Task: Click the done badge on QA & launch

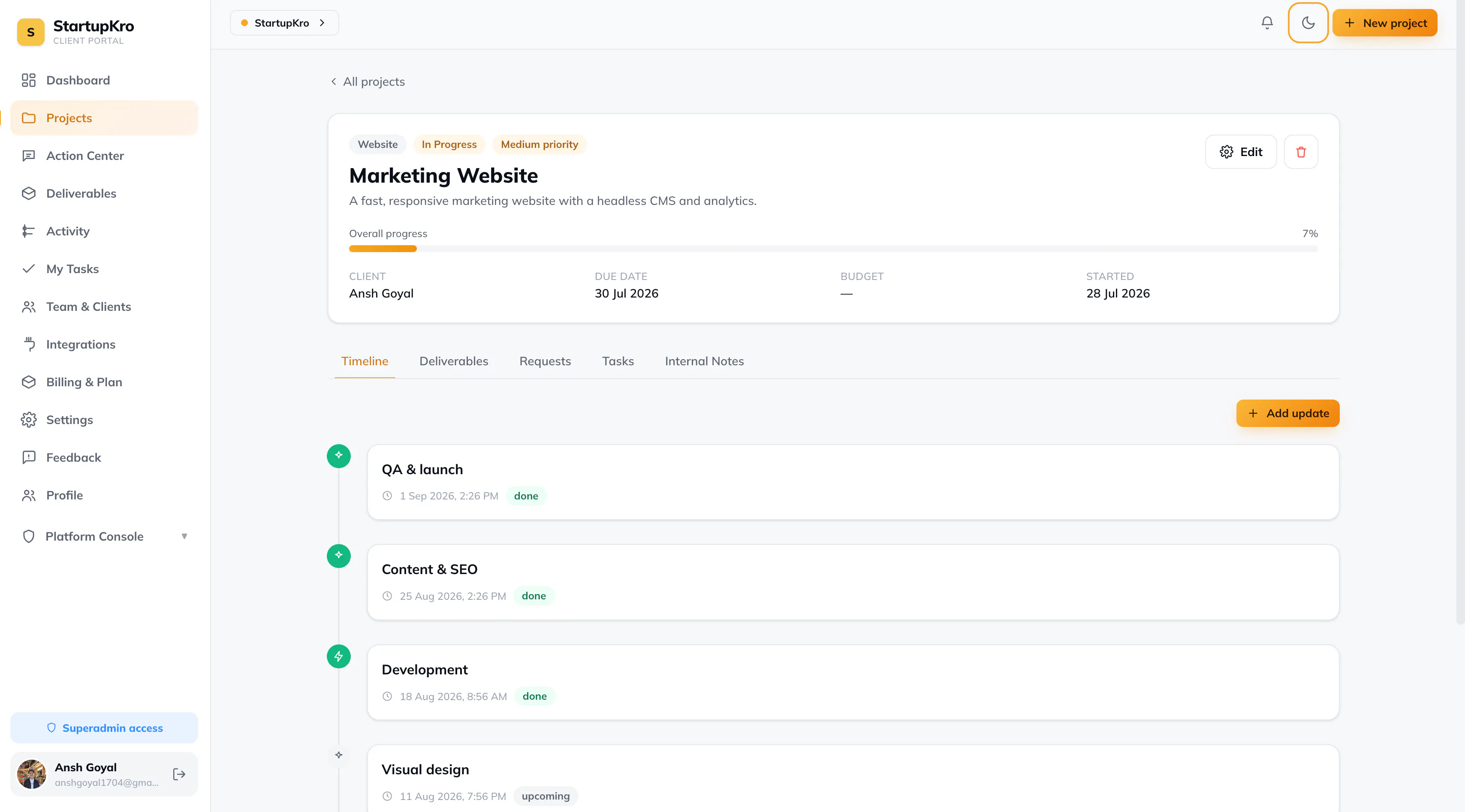Action: [526, 496]
